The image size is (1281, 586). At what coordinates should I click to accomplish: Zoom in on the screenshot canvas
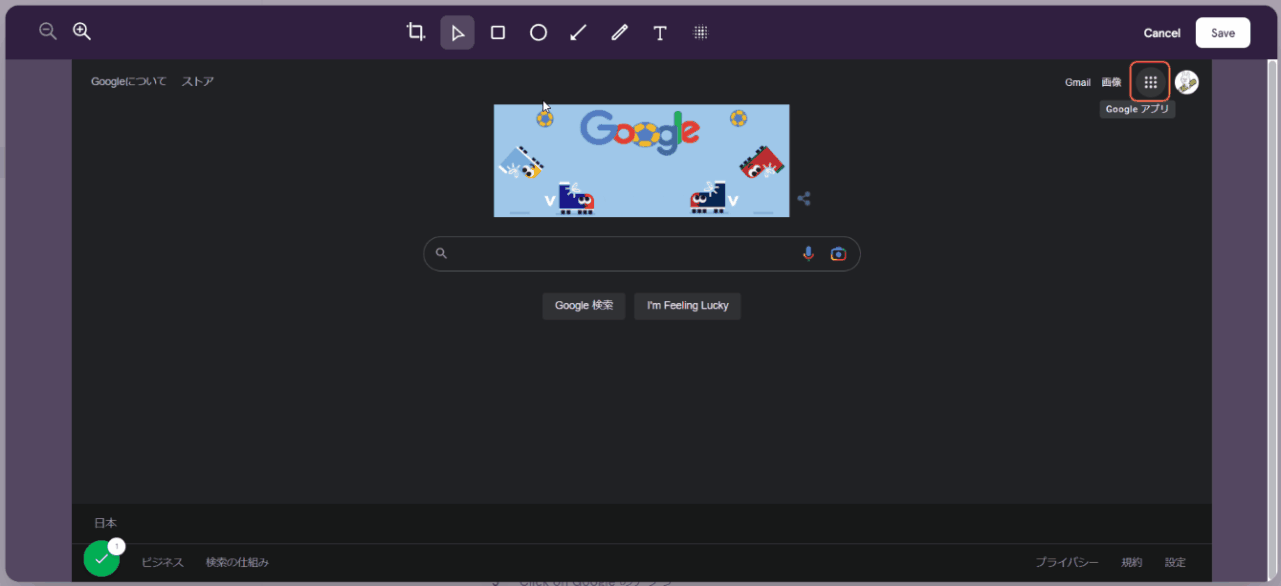click(82, 32)
